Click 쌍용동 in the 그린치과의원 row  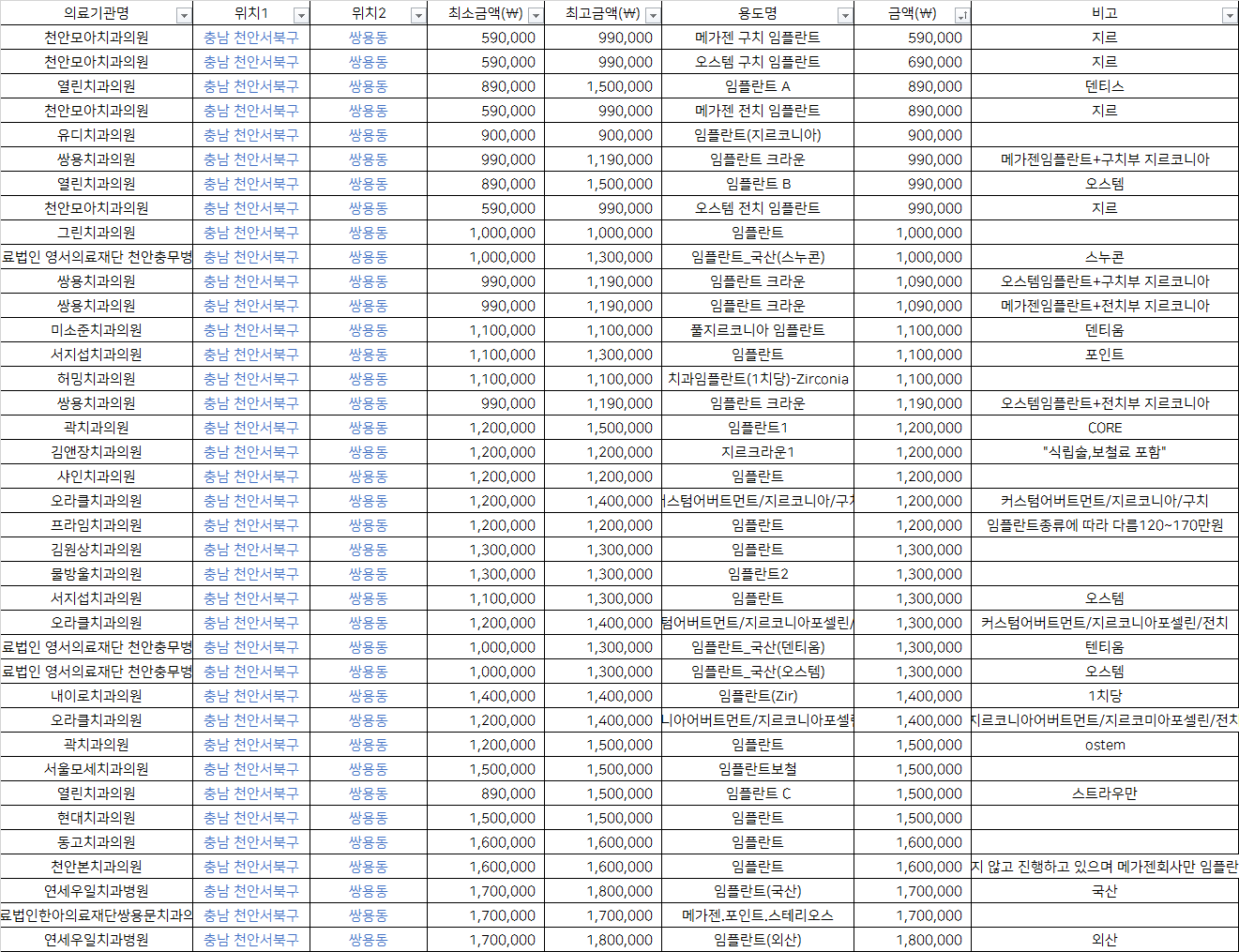[369, 233]
